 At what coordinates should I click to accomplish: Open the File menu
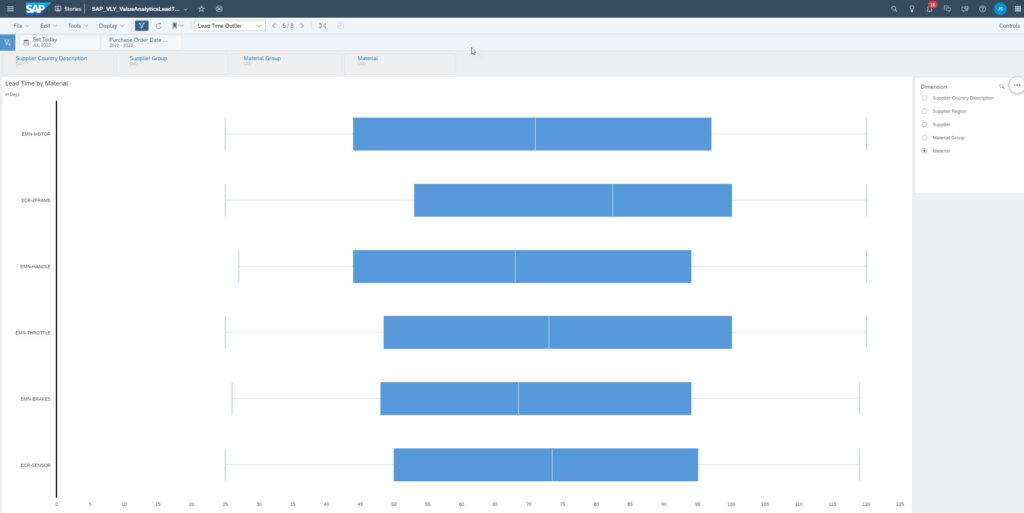click(x=21, y=25)
